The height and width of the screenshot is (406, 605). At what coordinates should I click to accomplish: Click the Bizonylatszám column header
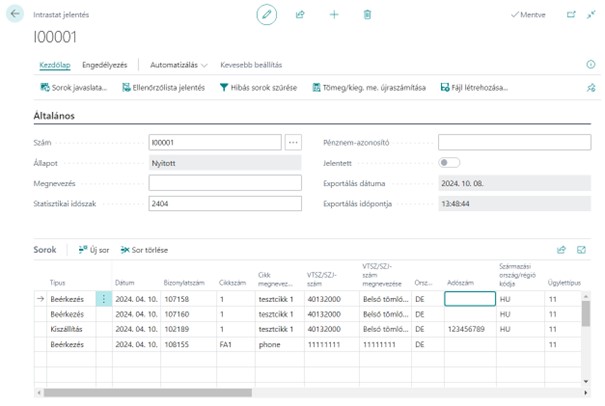(184, 283)
